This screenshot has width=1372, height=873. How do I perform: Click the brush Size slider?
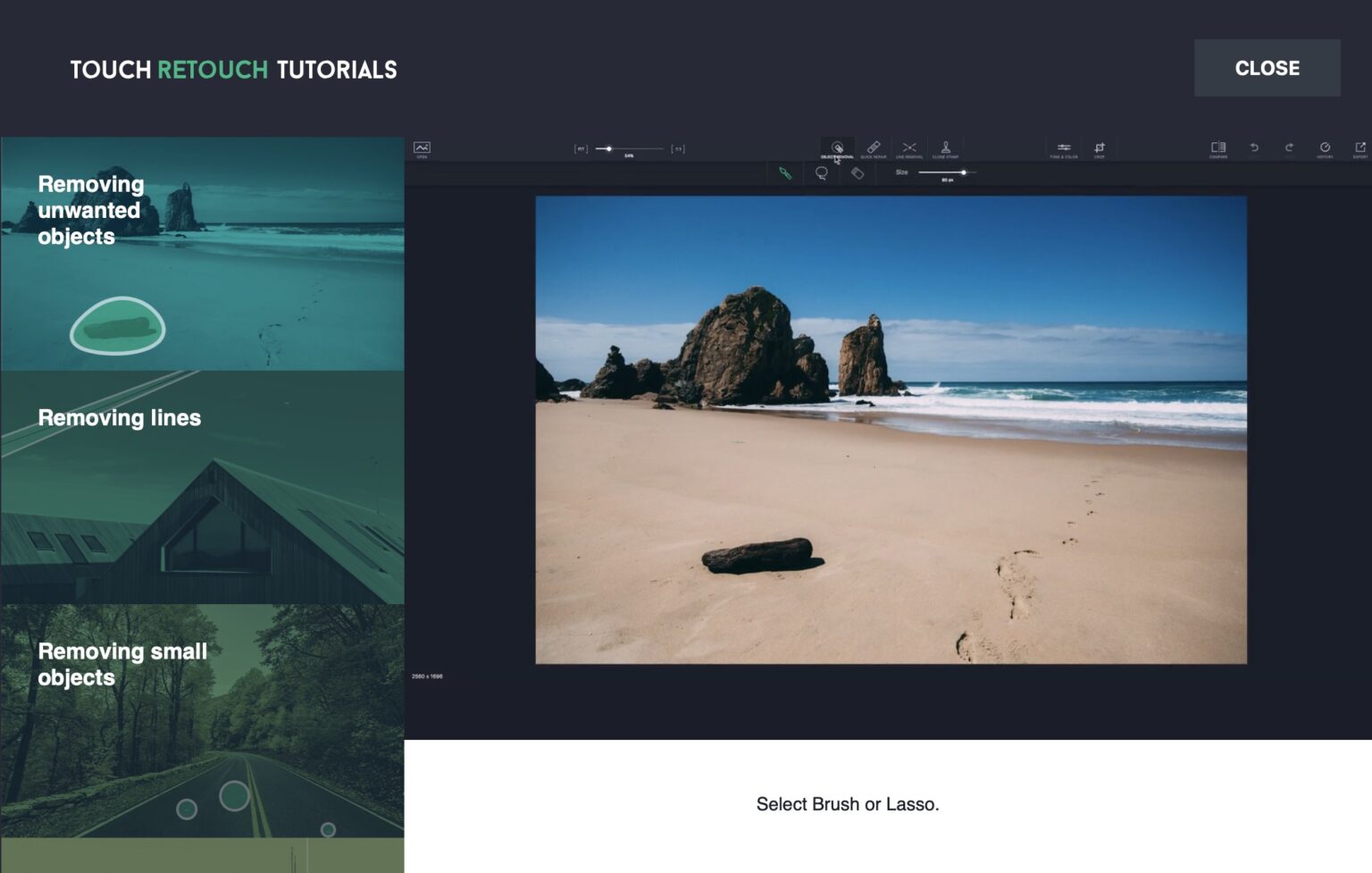point(947,172)
